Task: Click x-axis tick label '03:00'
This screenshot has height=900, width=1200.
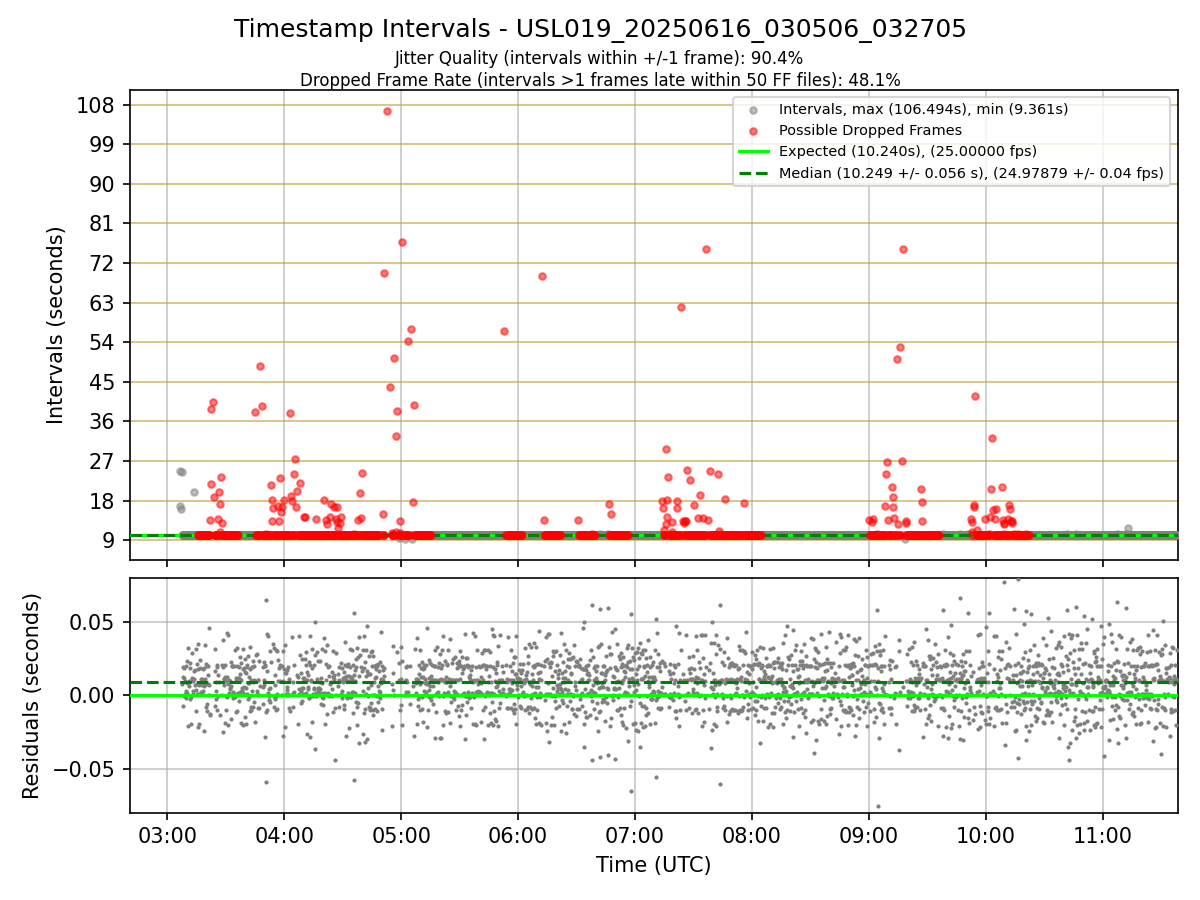Action: pyautogui.click(x=166, y=834)
